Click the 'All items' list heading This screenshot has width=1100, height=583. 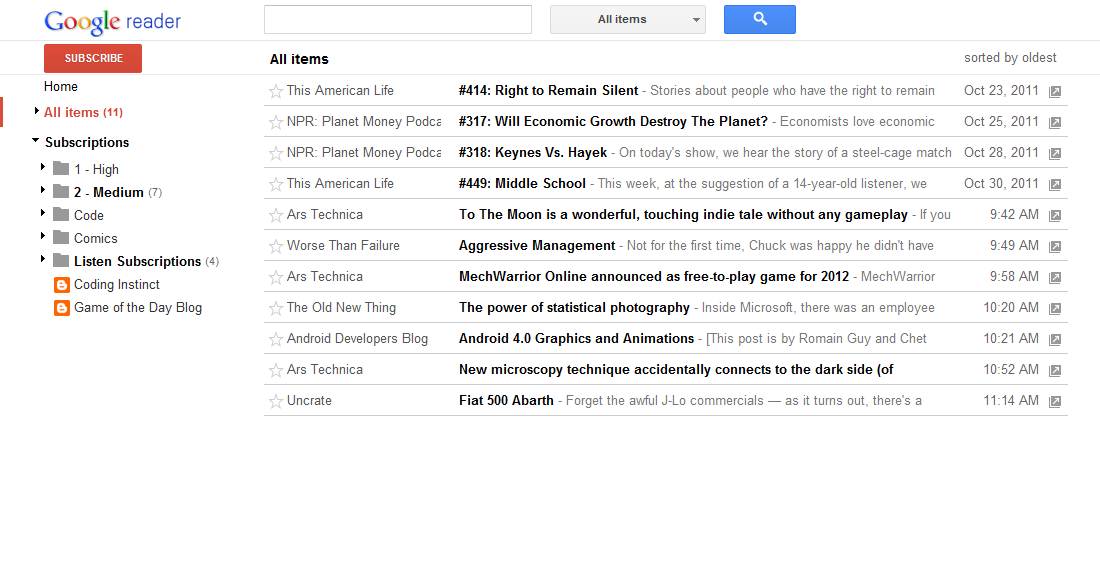299,60
